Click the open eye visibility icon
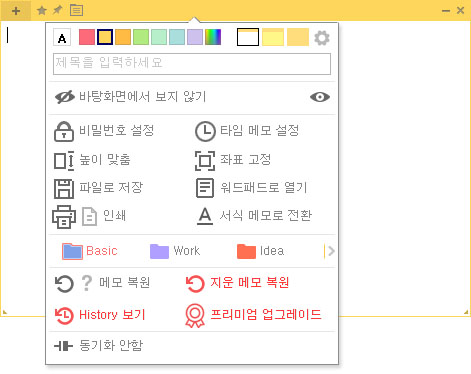 [320, 97]
